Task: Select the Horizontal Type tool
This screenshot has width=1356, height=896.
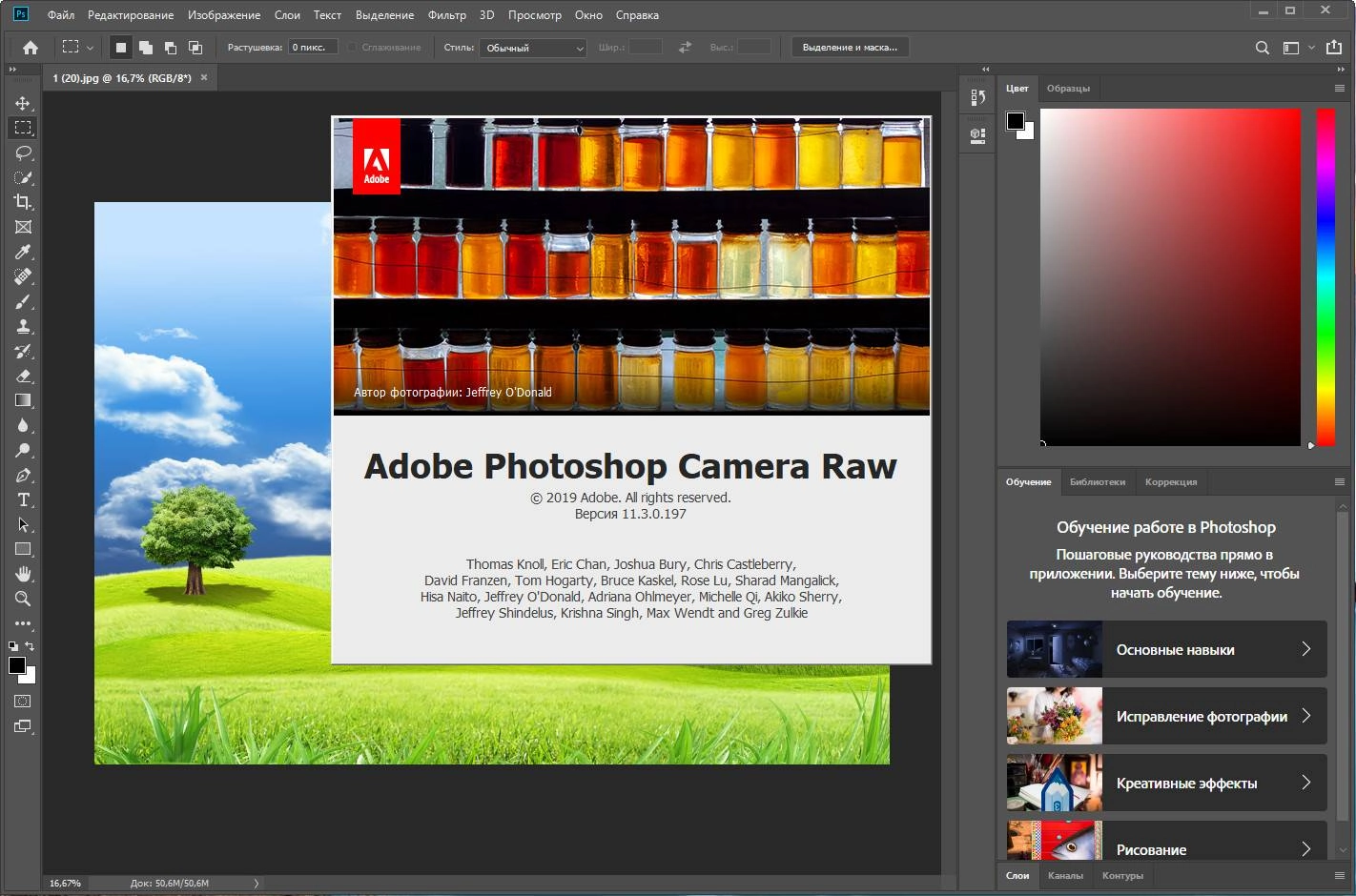Action: tap(23, 499)
